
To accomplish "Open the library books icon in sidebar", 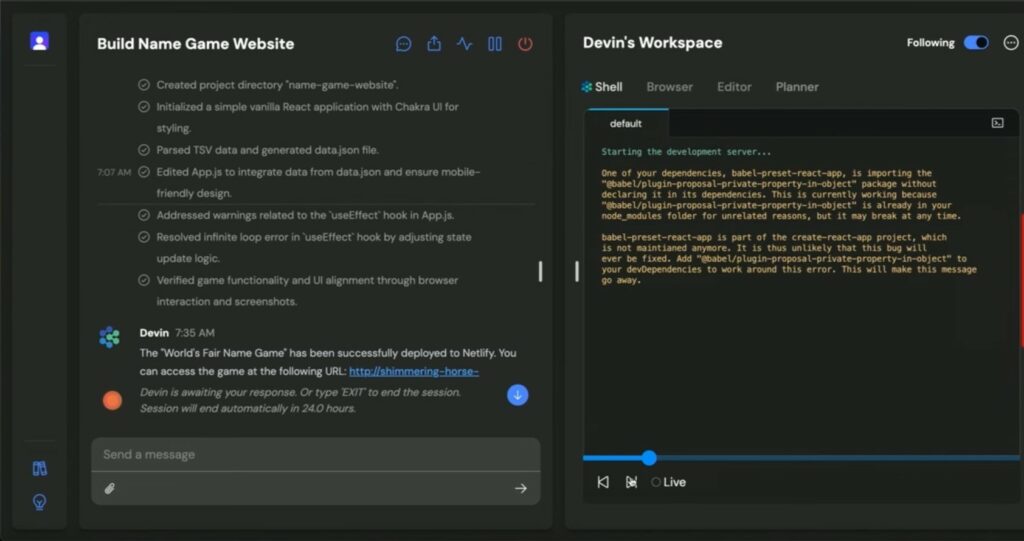I will (x=40, y=468).
